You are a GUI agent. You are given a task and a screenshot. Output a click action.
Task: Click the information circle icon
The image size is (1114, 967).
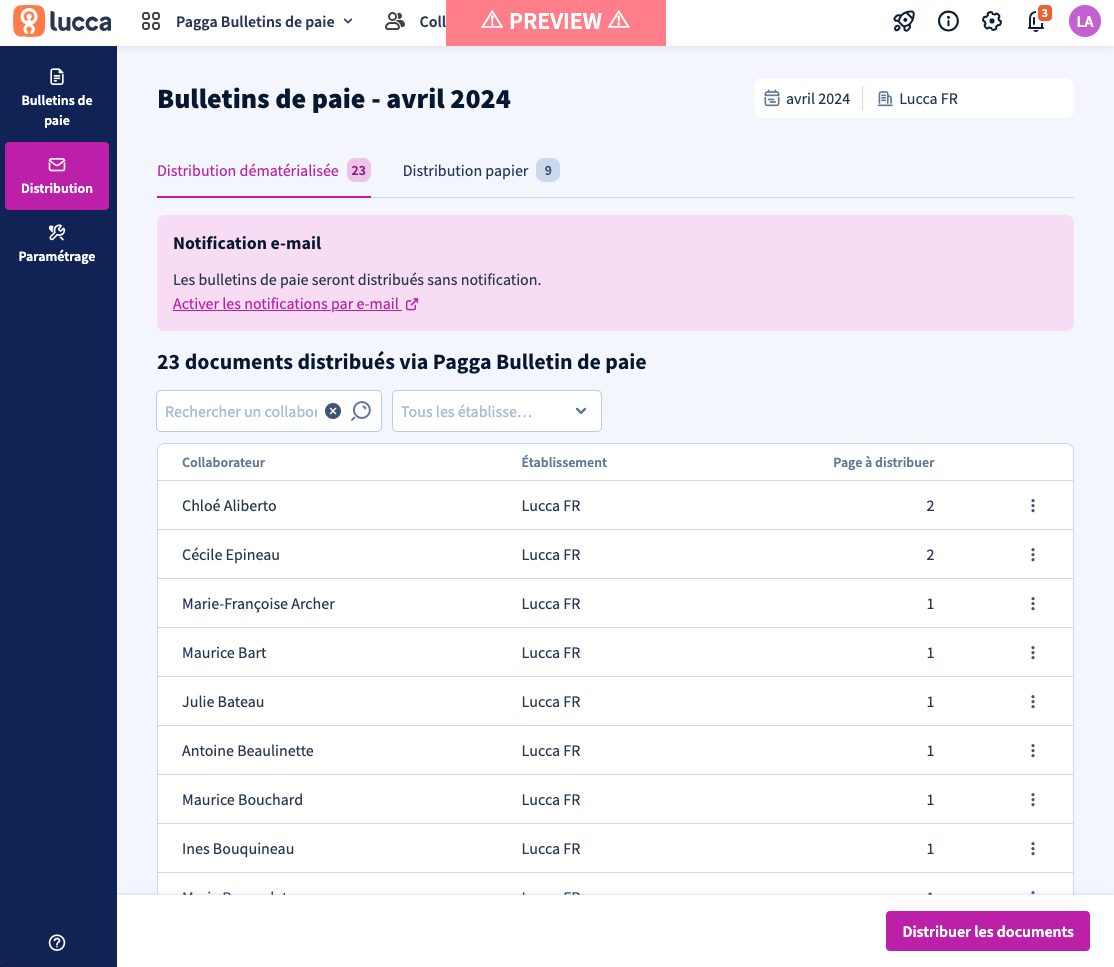click(948, 21)
